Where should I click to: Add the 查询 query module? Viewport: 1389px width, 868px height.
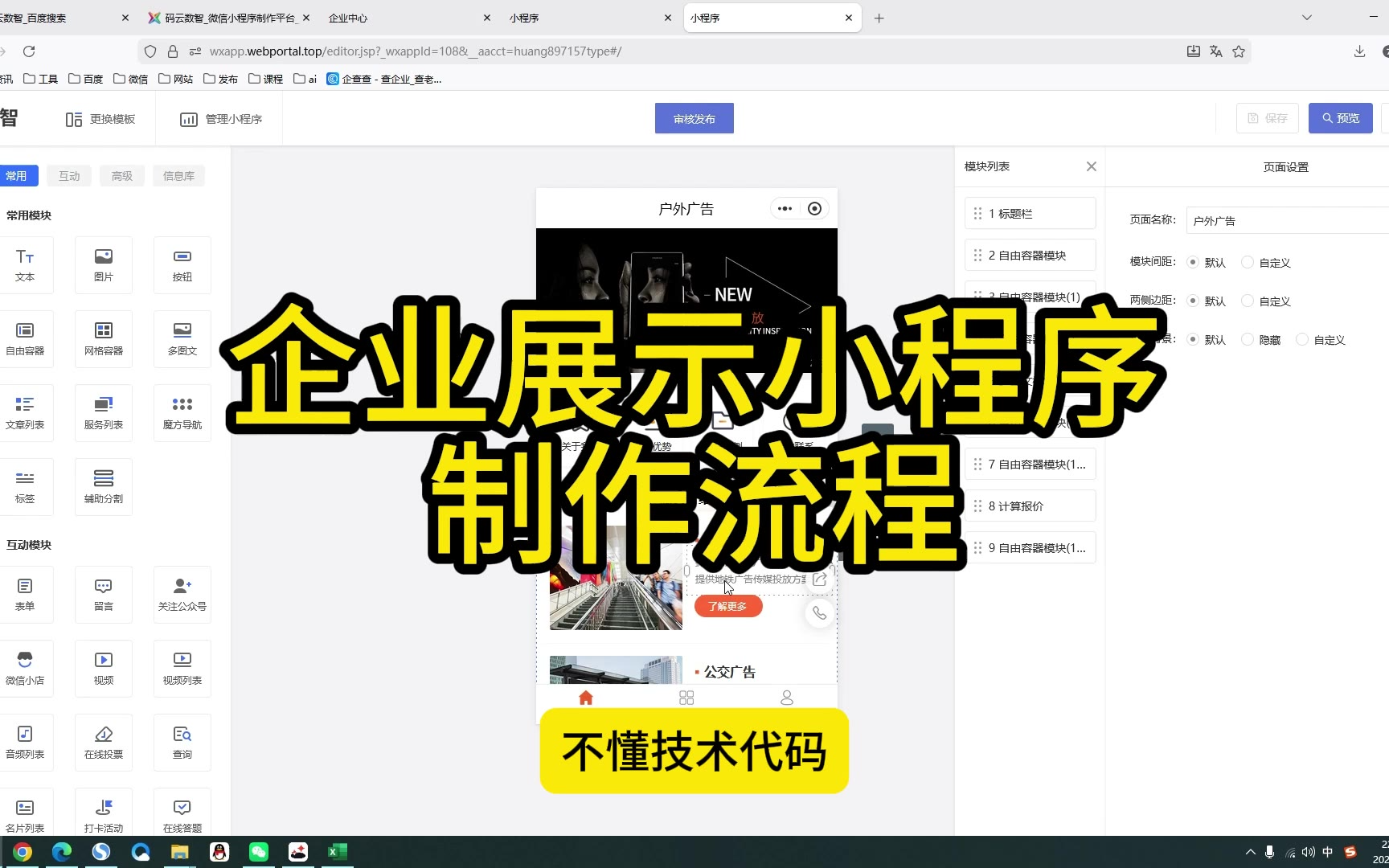pos(182,743)
